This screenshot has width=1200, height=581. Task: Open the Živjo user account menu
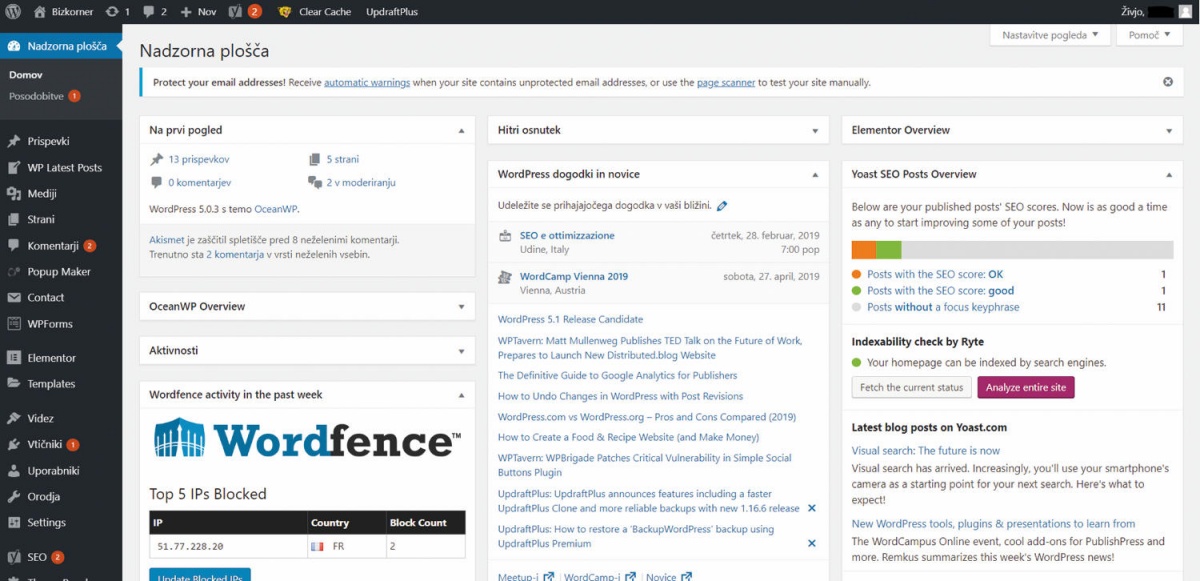coord(1157,12)
